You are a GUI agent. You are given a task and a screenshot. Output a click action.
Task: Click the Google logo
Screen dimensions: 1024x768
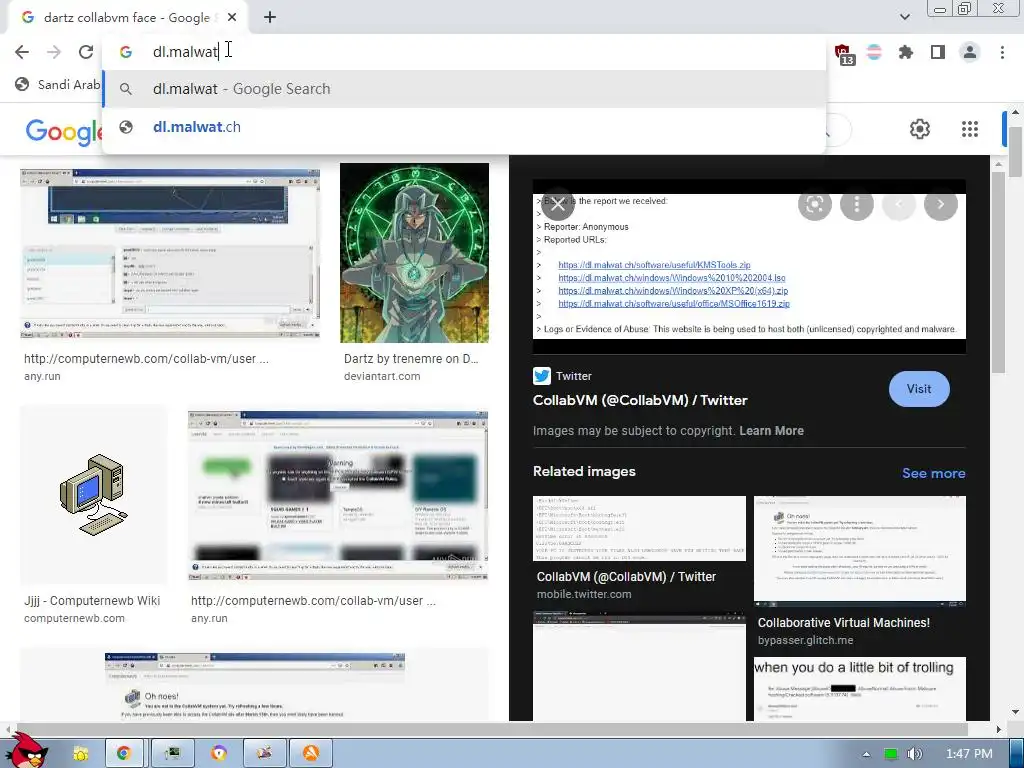click(x=64, y=131)
